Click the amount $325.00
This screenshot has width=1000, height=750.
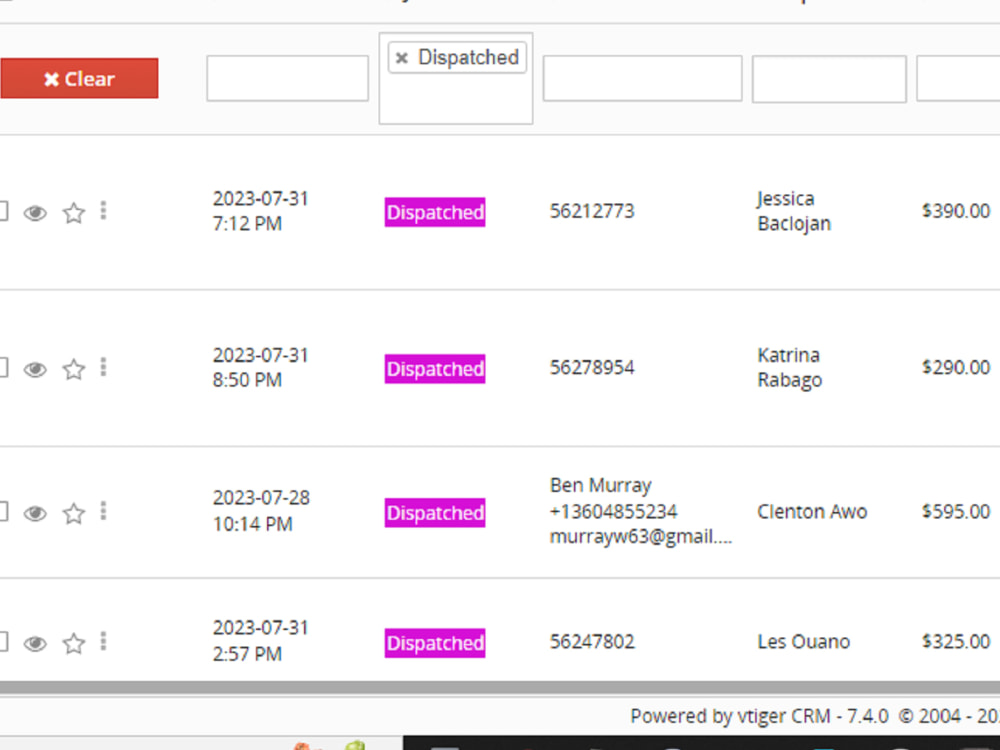[x=955, y=642]
